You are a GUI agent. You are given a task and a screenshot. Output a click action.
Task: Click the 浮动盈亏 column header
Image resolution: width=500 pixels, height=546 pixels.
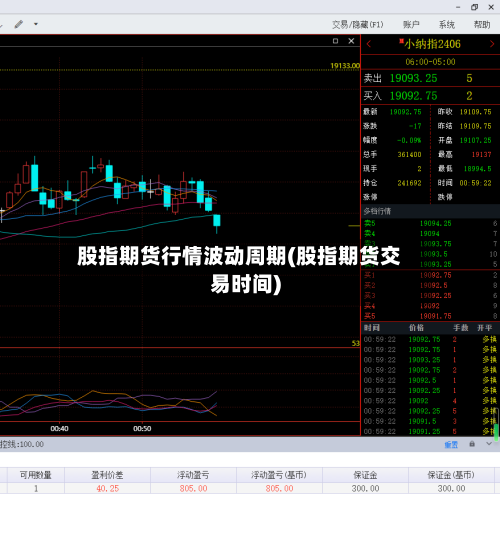193,475
